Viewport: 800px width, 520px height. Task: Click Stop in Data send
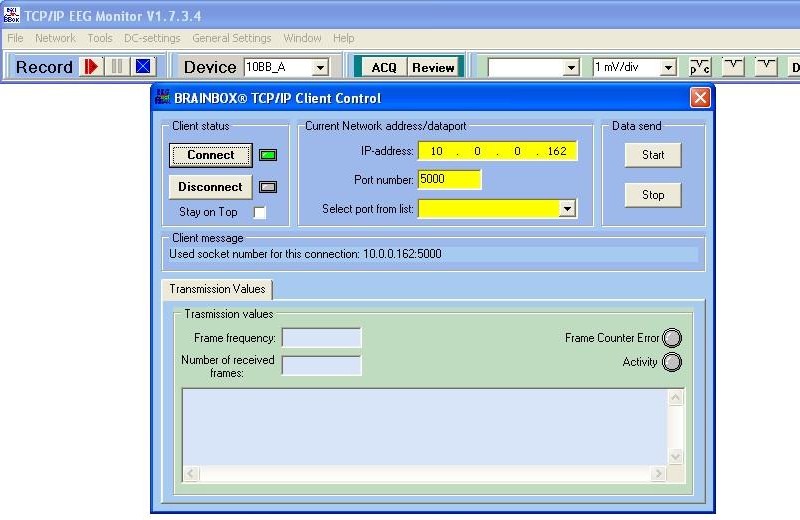(x=653, y=195)
